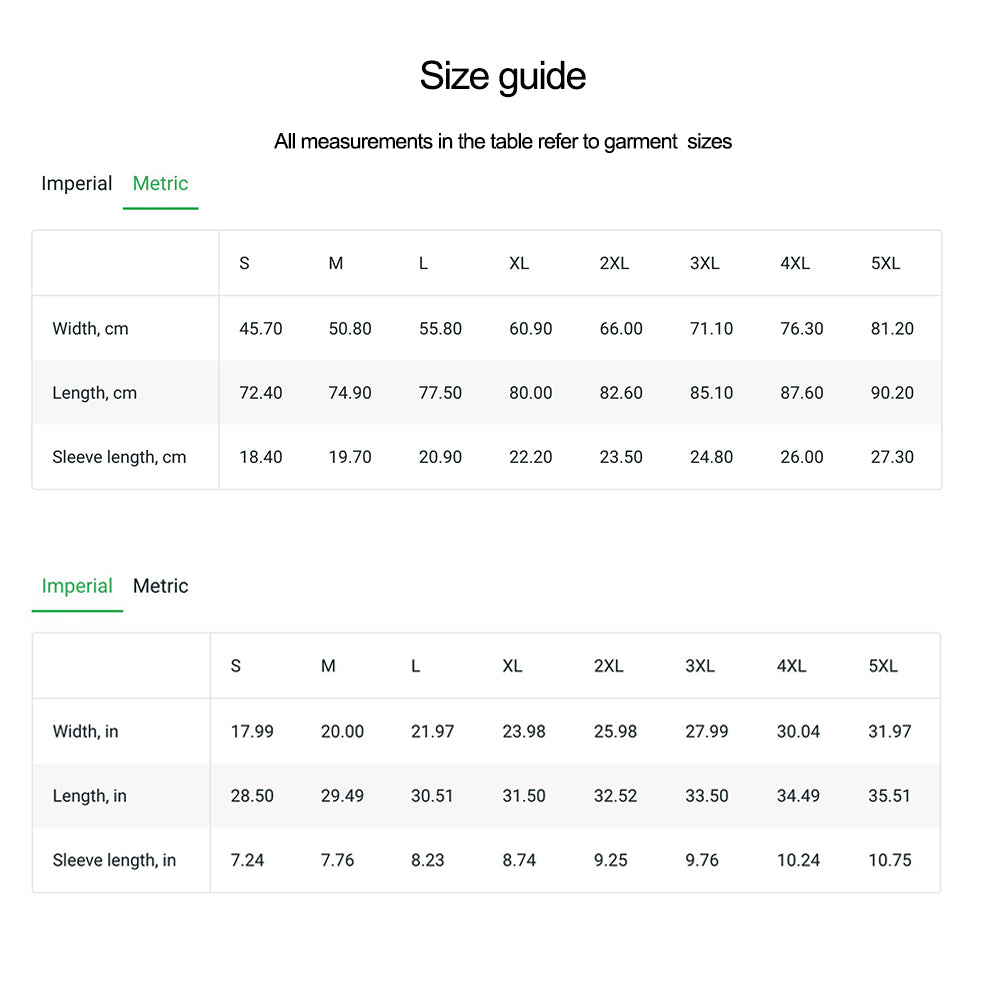Switch to the inactive black Metric tab
The height and width of the screenshot is (1000, 1000).
tap(160, 587)
